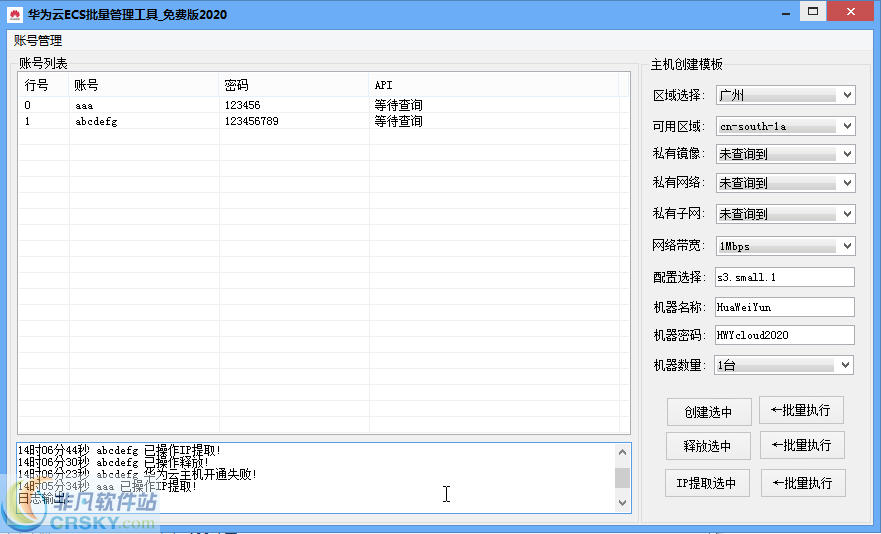The height and width of the screenshot is (534, 881).
Task: Click password cell 123456 in row 0
Action: coord(242,105)
